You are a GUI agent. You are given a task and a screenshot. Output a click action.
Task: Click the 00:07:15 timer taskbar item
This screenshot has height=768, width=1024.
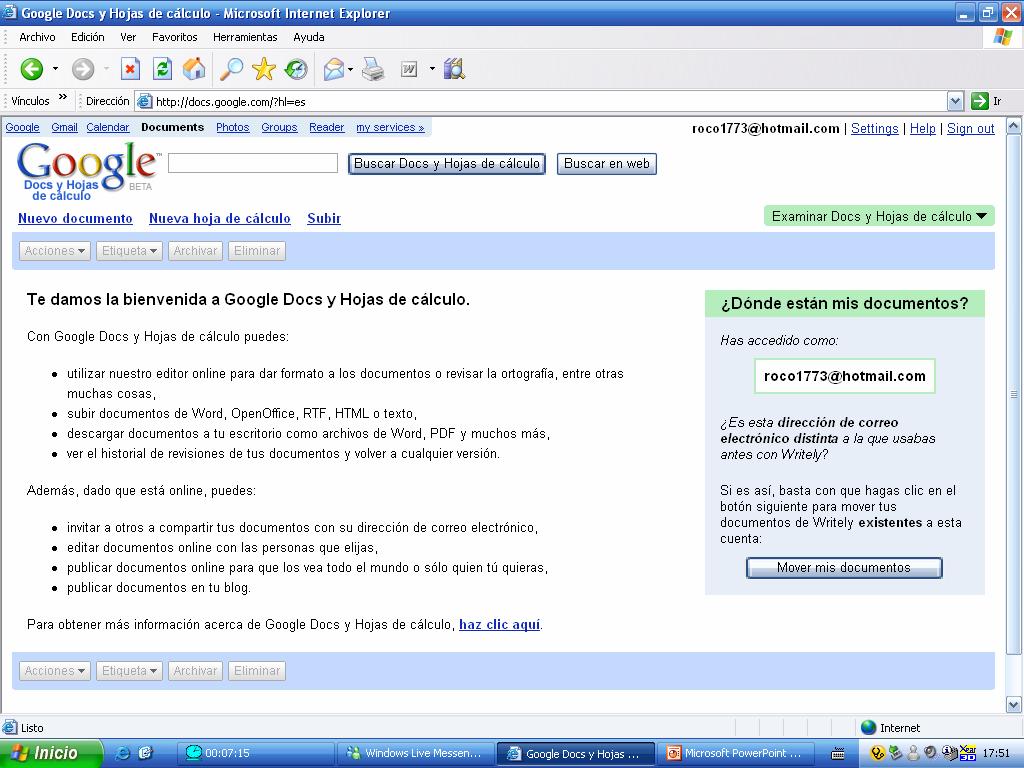pos(255,753)
